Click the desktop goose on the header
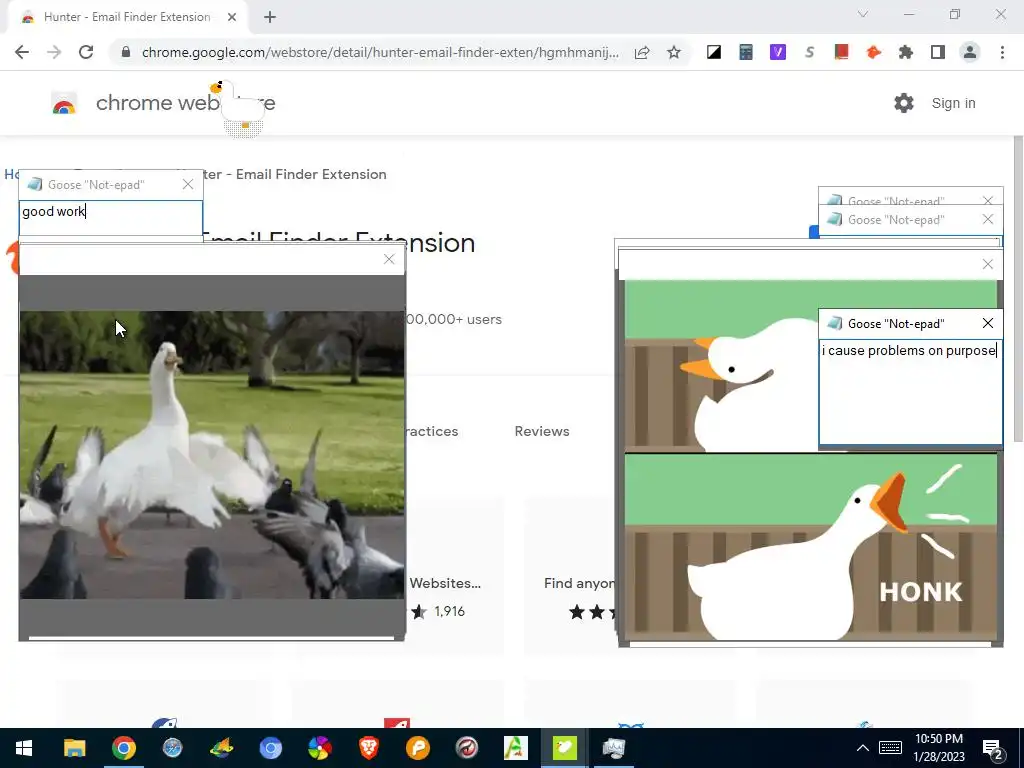 tap(236, 106)
